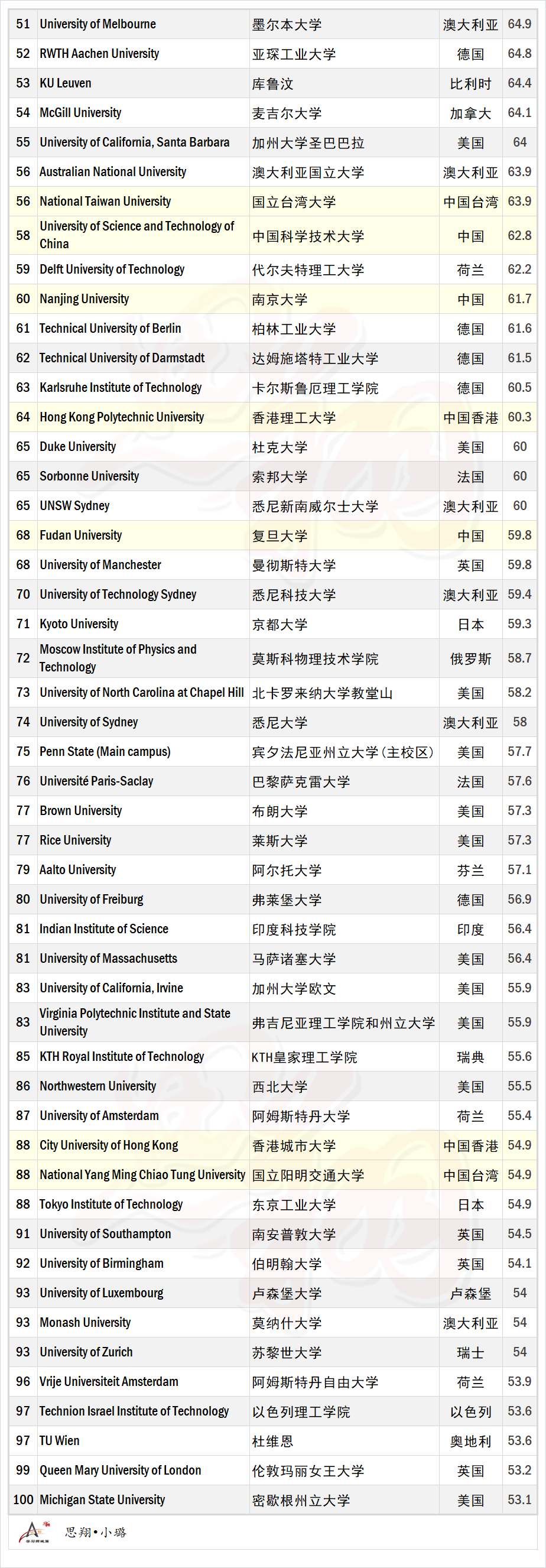The height and width of the screenshot is (1568, 546).
Task: Click Sorbonne University
Action: [89, 476]
